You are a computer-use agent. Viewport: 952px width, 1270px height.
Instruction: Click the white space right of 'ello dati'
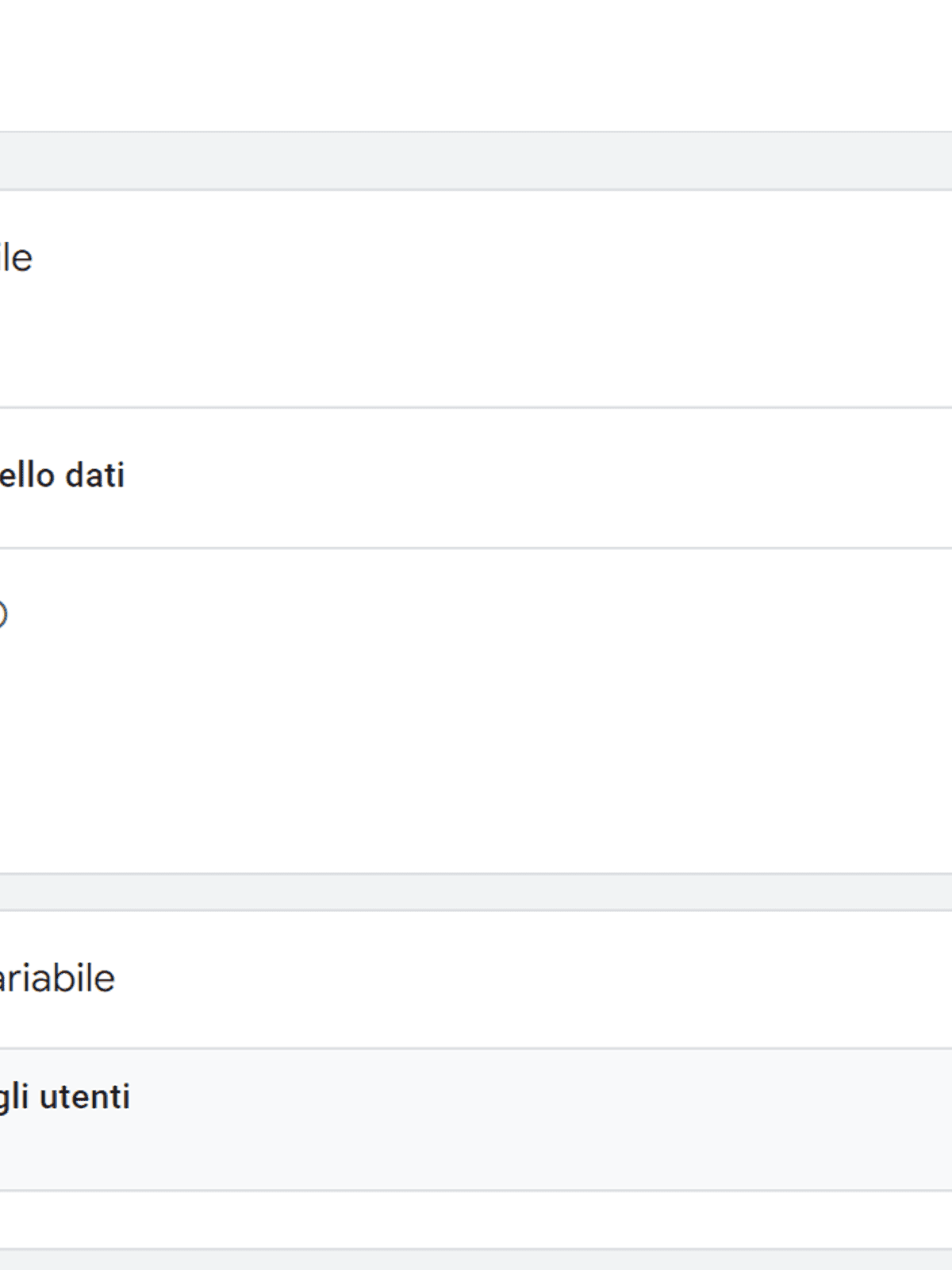point(555,476)
